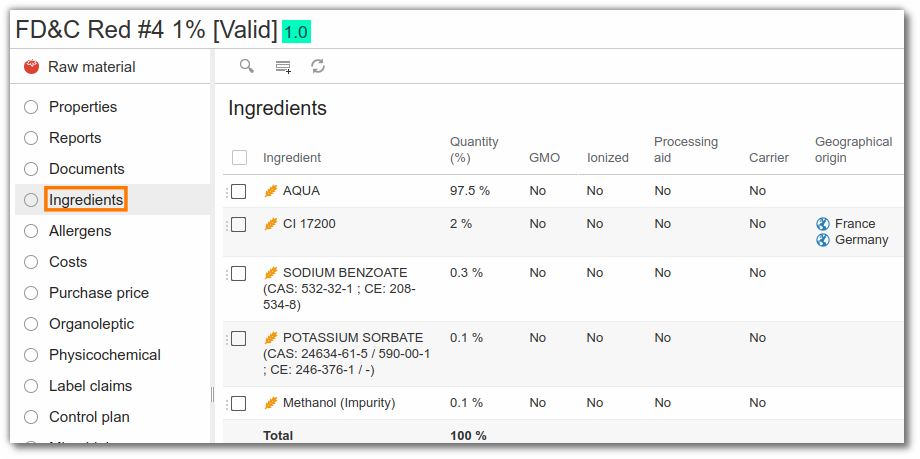The width and height of the screenshot is (920, 459).
Task: Click the wheat icon beside CI 17200
Action: [x=270, y=224]
